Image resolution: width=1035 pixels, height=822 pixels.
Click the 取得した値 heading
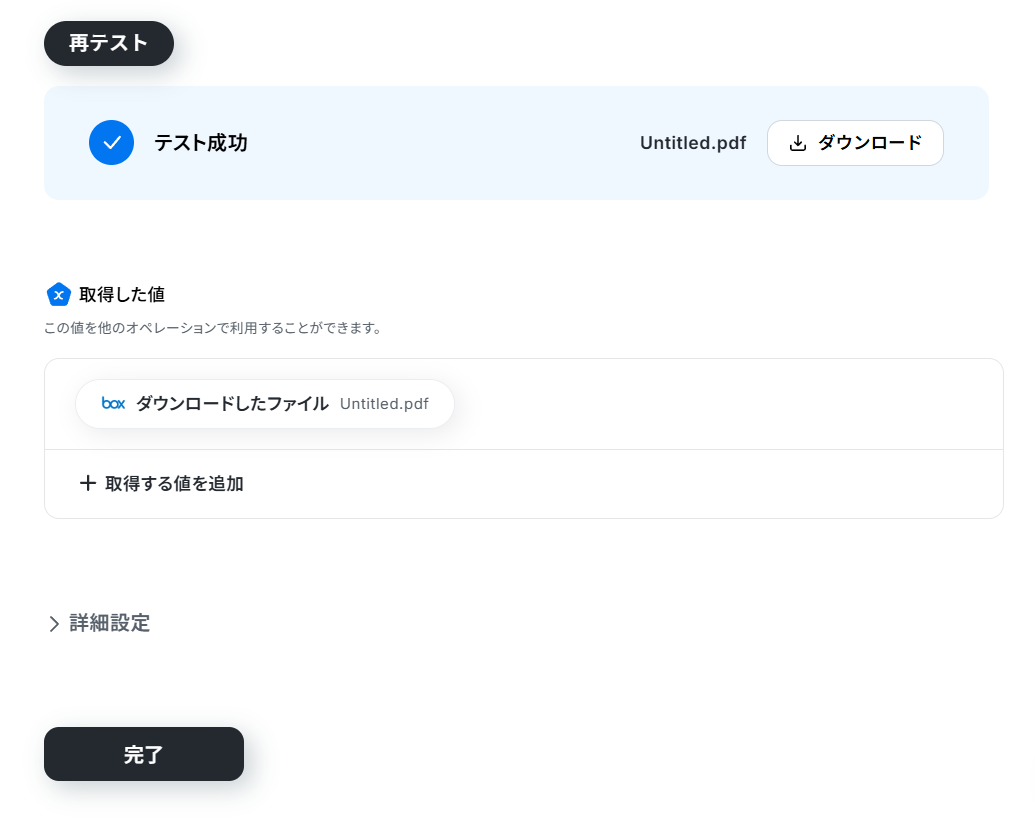click(122, 294)
